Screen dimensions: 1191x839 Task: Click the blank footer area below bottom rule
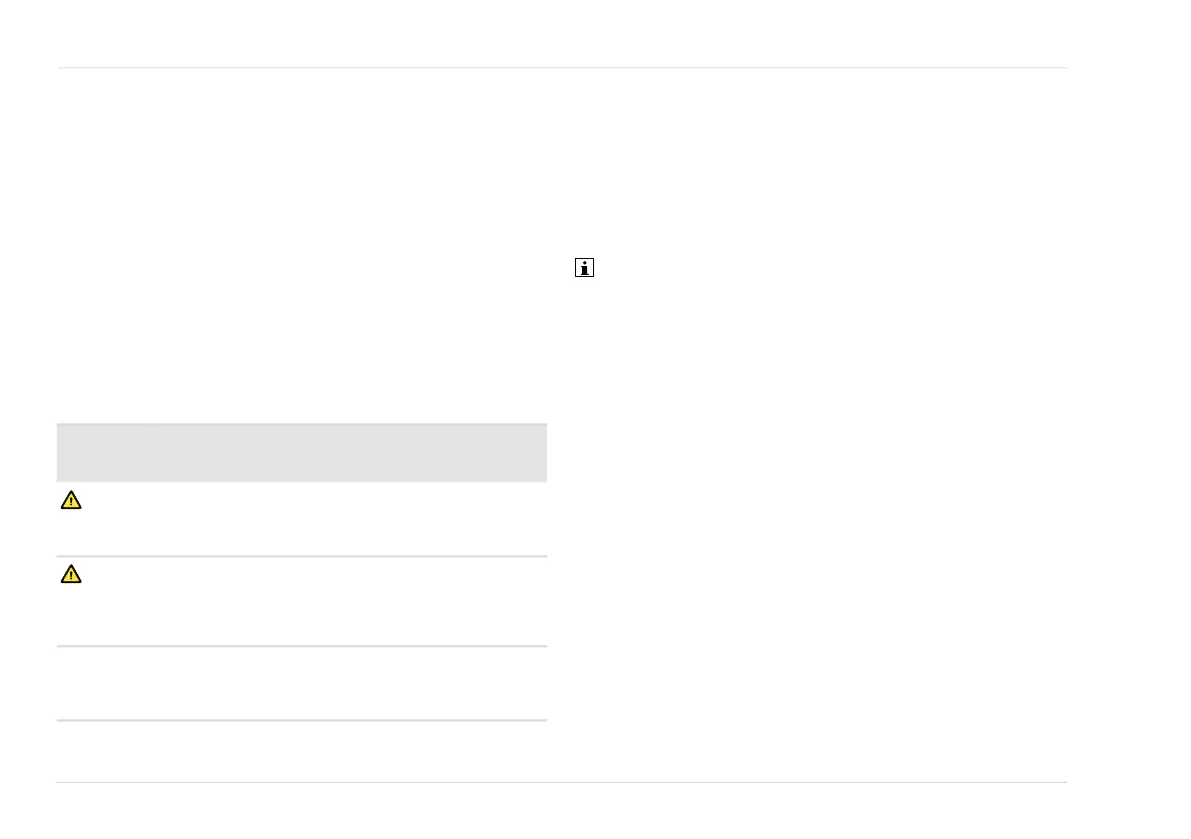tap(561, 811)
